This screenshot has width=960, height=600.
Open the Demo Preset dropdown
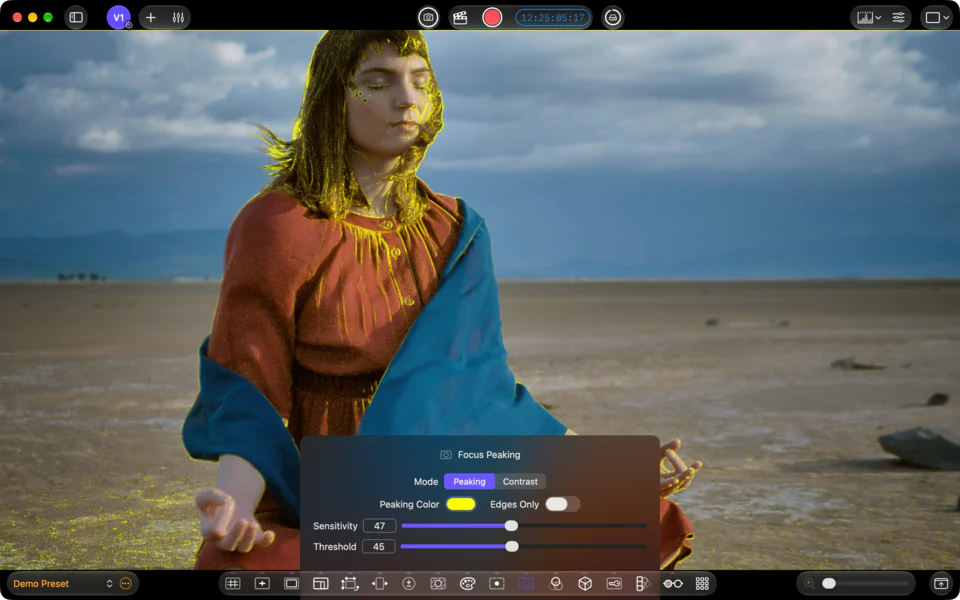(61, 584)
